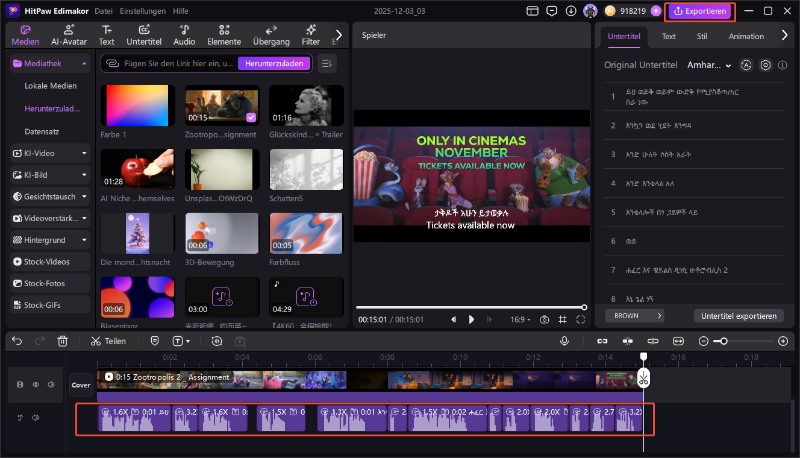Click the sort list icon beside Herunterzuladen

tap(326, 63)
